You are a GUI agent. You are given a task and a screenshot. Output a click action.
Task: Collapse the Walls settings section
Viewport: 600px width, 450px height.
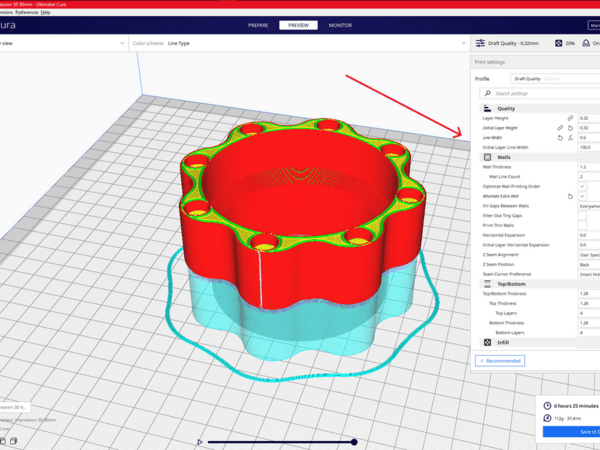(535, 157)
